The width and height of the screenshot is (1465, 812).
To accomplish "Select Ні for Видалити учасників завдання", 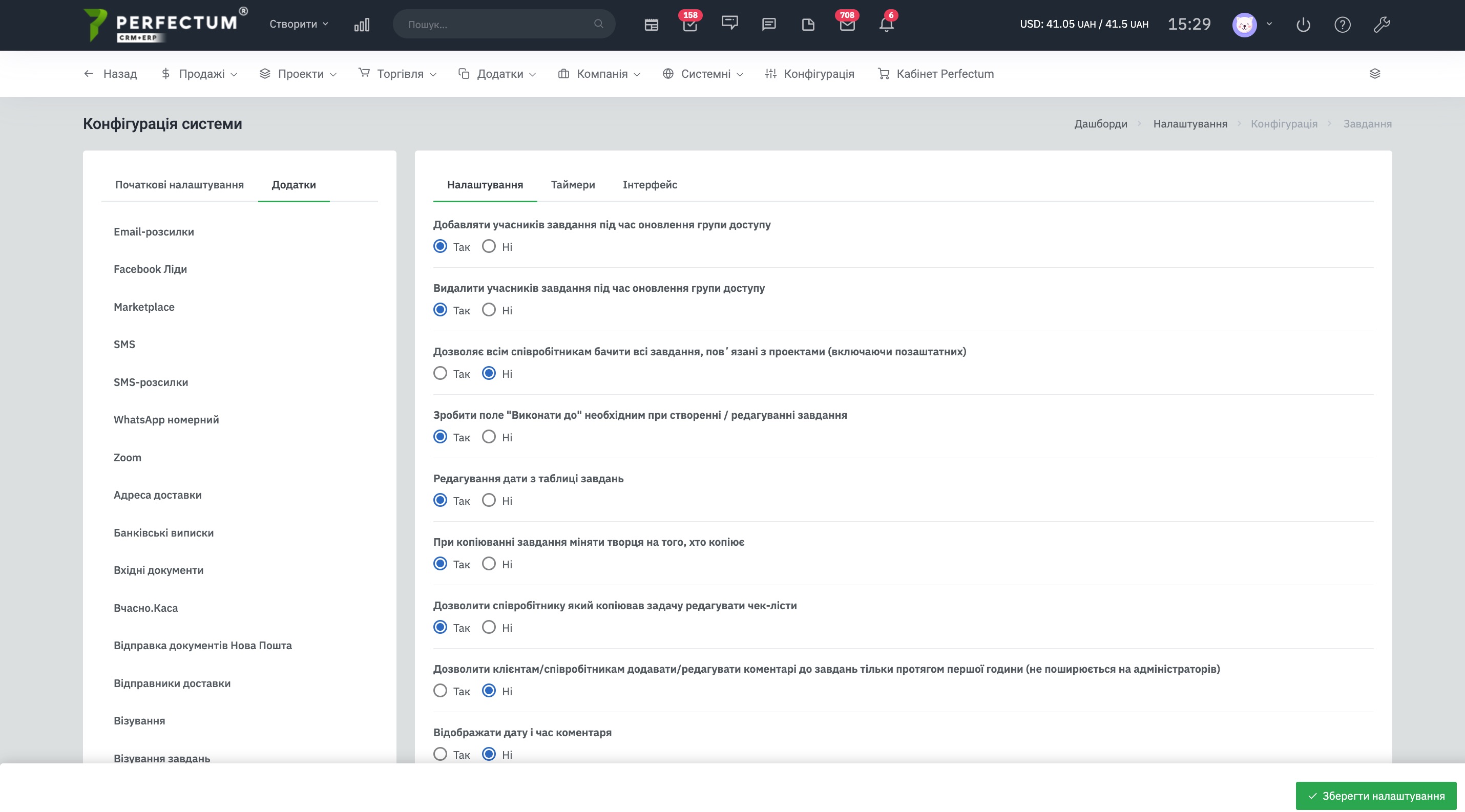I will [x=489, y=310].
